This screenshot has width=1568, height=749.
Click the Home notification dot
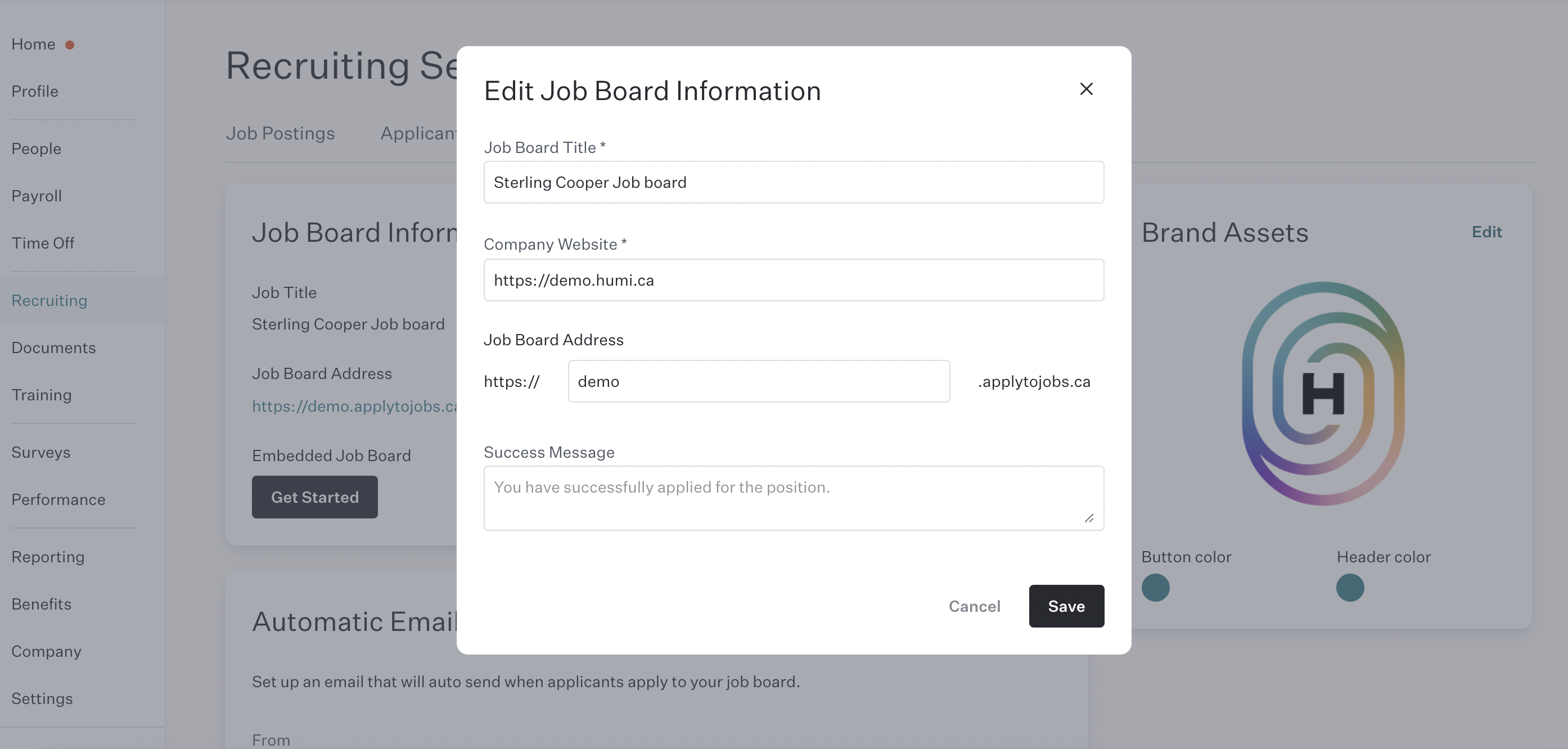[x=70, y=44]
